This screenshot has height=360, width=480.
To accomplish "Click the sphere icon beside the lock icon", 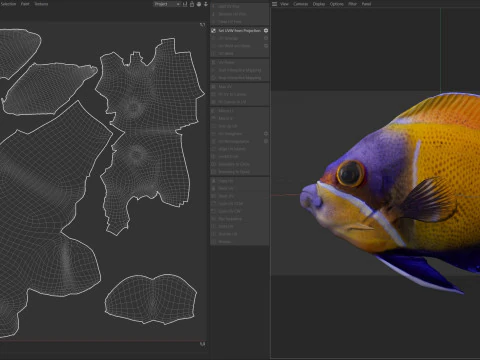I will pos(199,4).
